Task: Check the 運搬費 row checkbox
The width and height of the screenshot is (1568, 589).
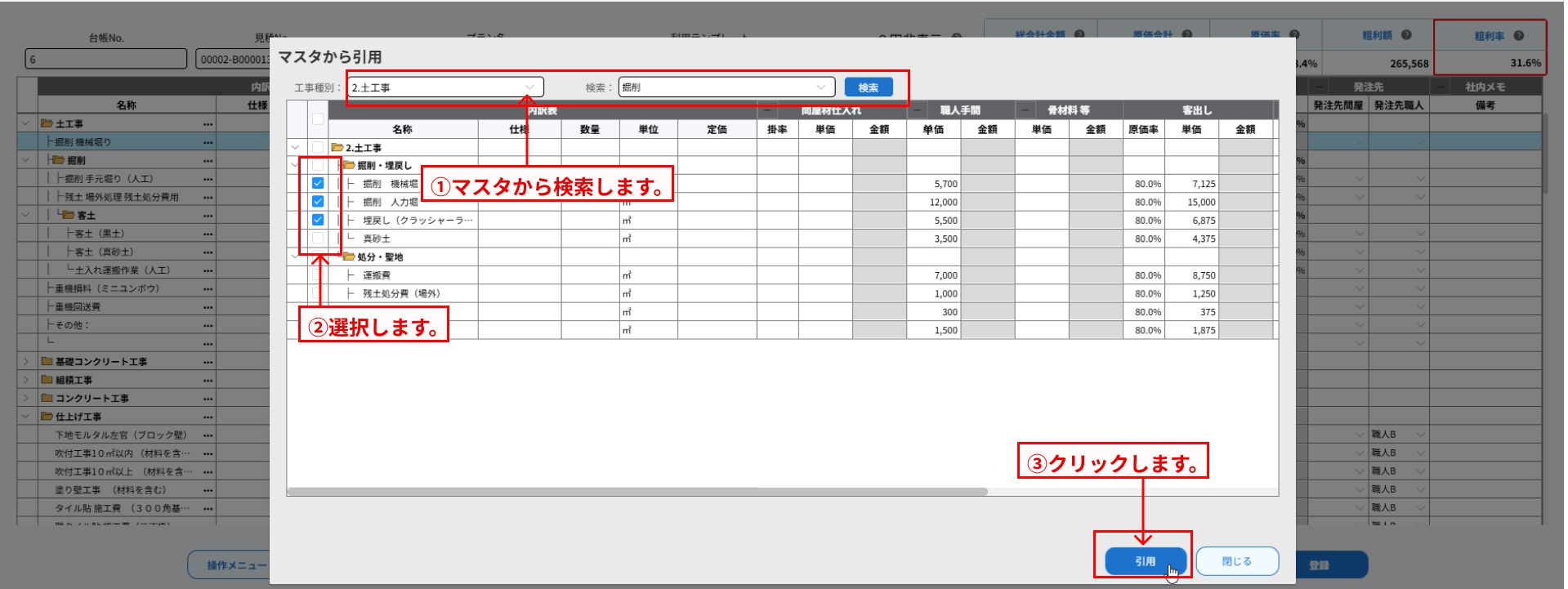Action: (x=318, y=275)
